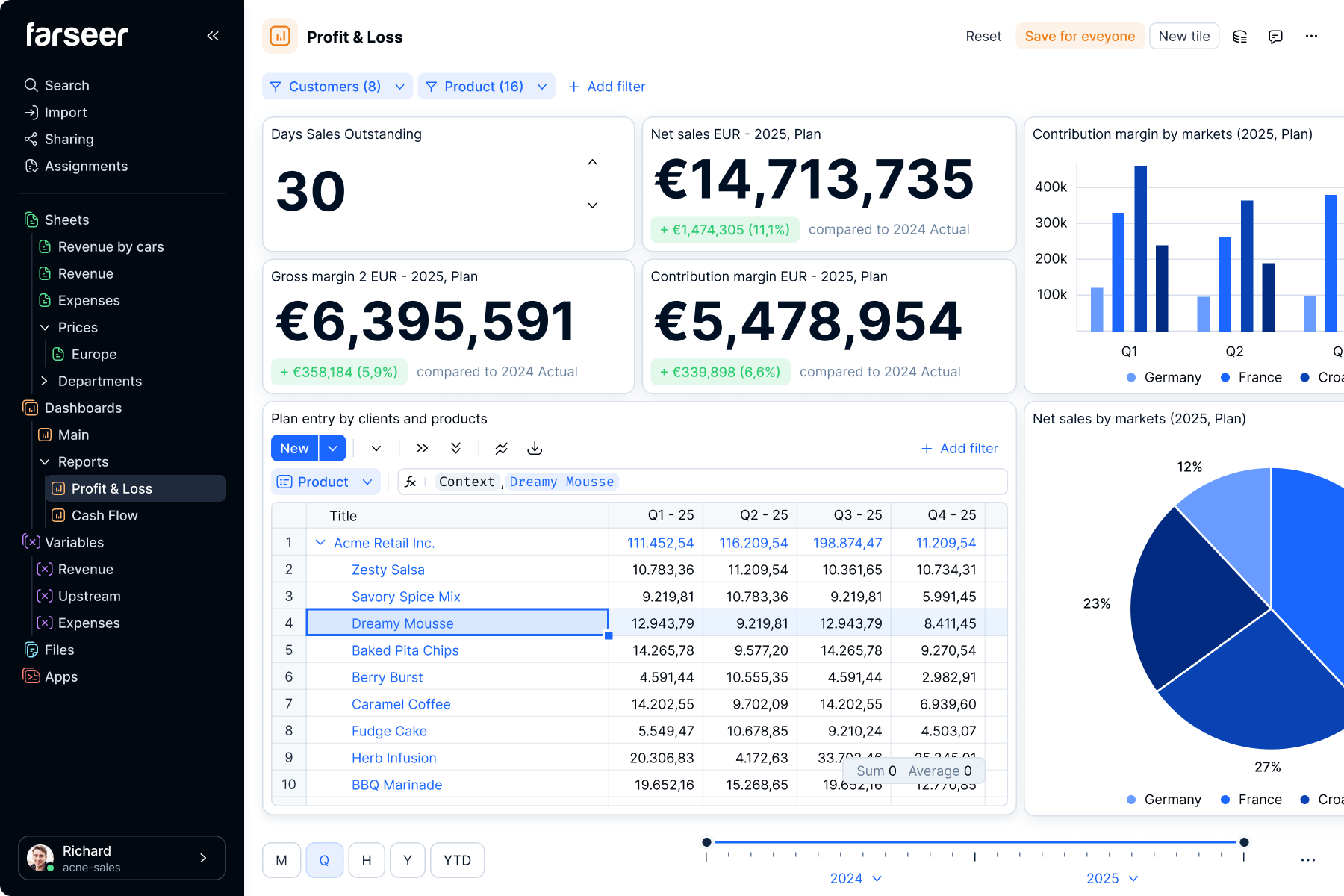The image size is (1344, 896).
Task: Switch to the Cash Flow dashboard
Action: [105, 515]
